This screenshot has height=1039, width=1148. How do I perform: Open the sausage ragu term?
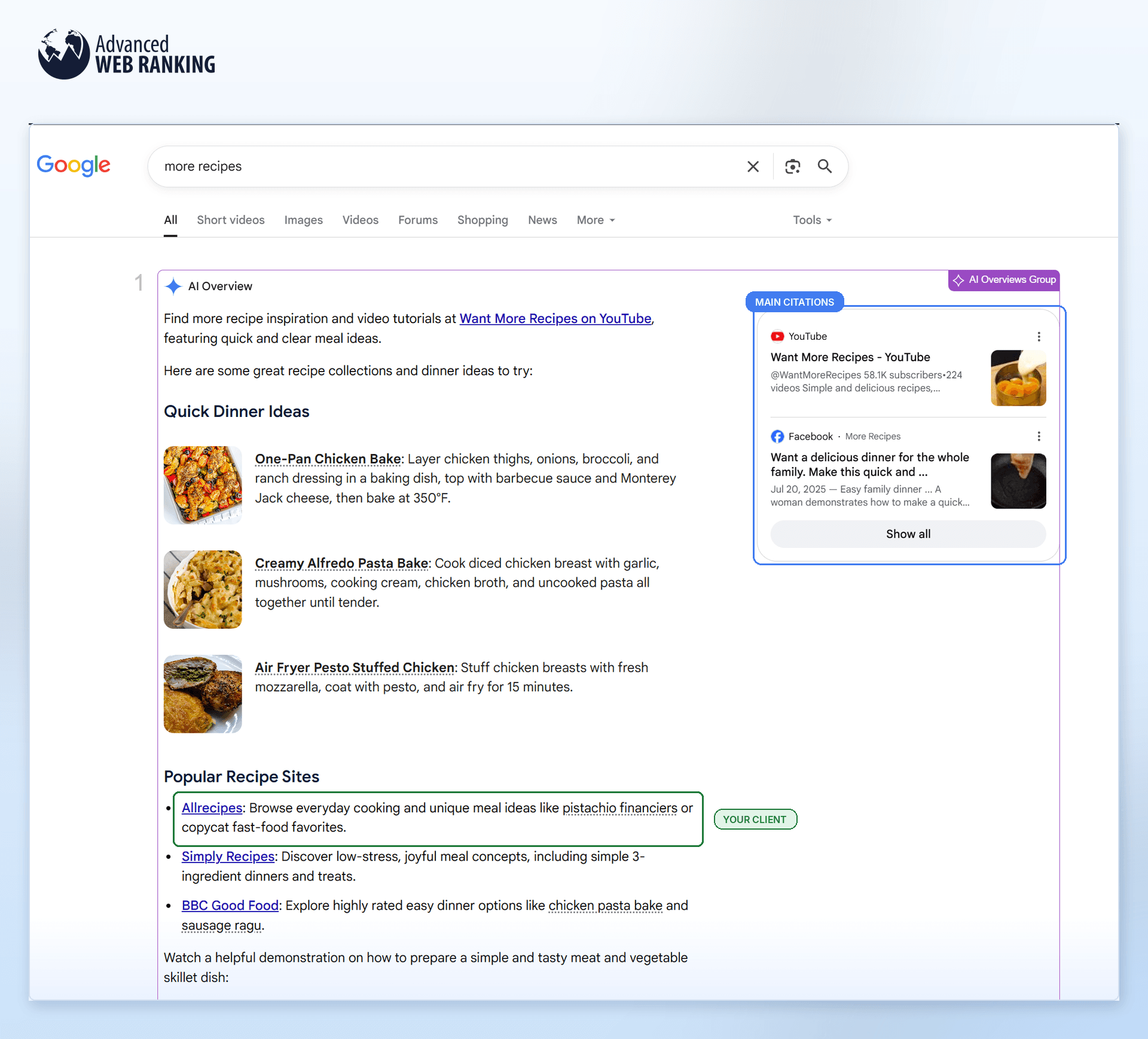click(221, 925)
